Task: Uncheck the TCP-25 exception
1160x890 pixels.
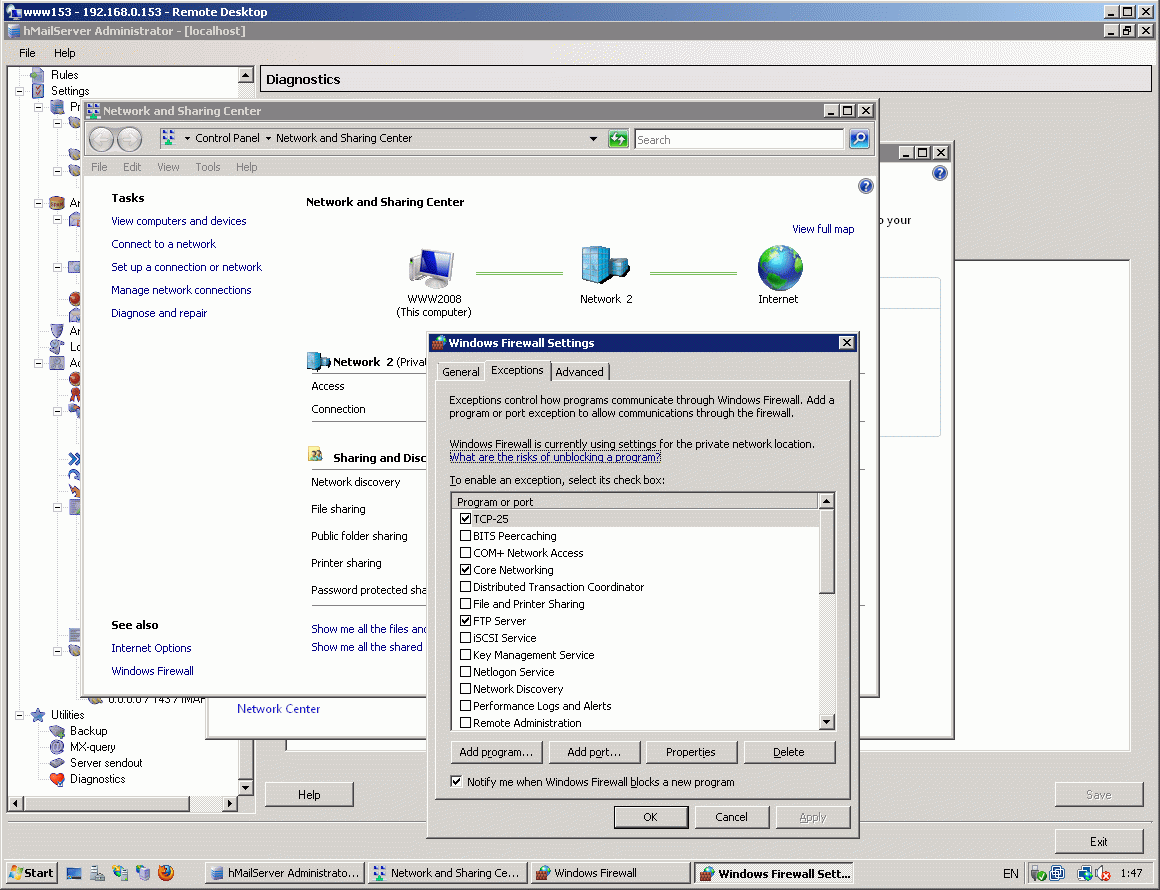Action: click(x=465, y=519)
